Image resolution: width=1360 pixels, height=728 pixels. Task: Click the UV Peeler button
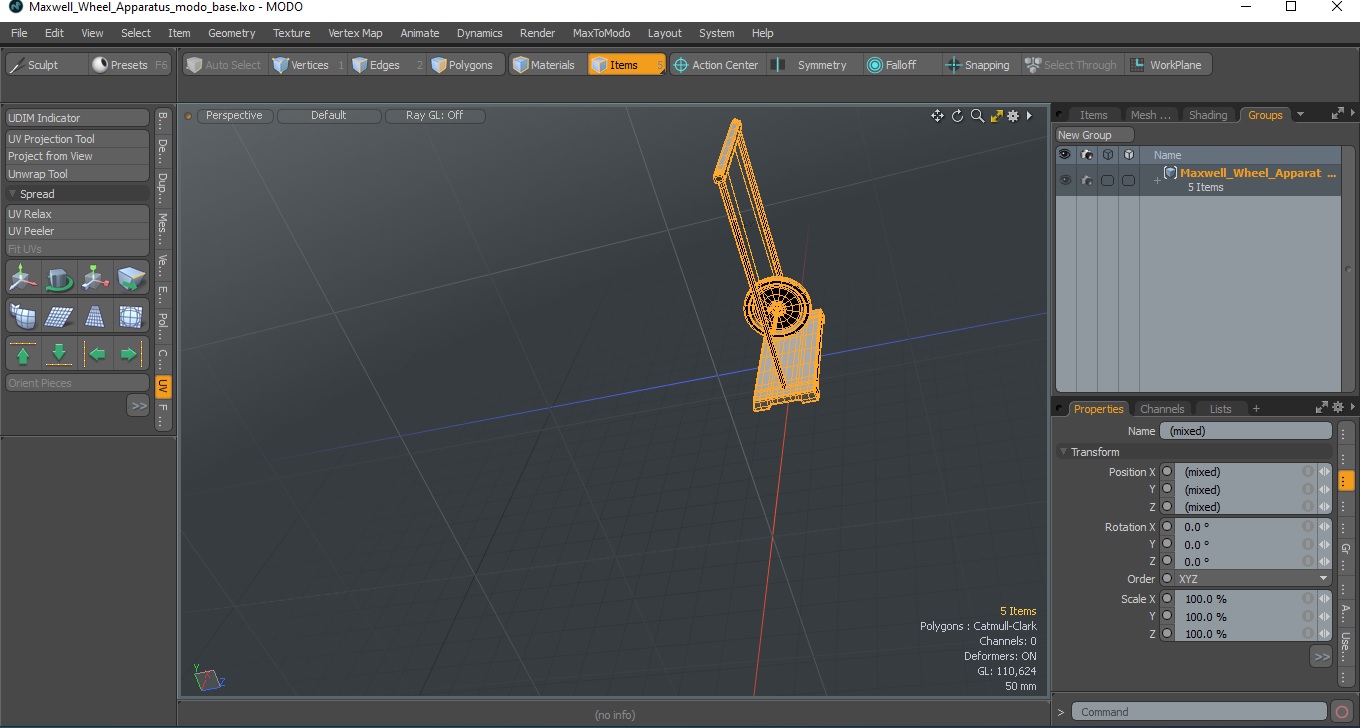point(78,231)
